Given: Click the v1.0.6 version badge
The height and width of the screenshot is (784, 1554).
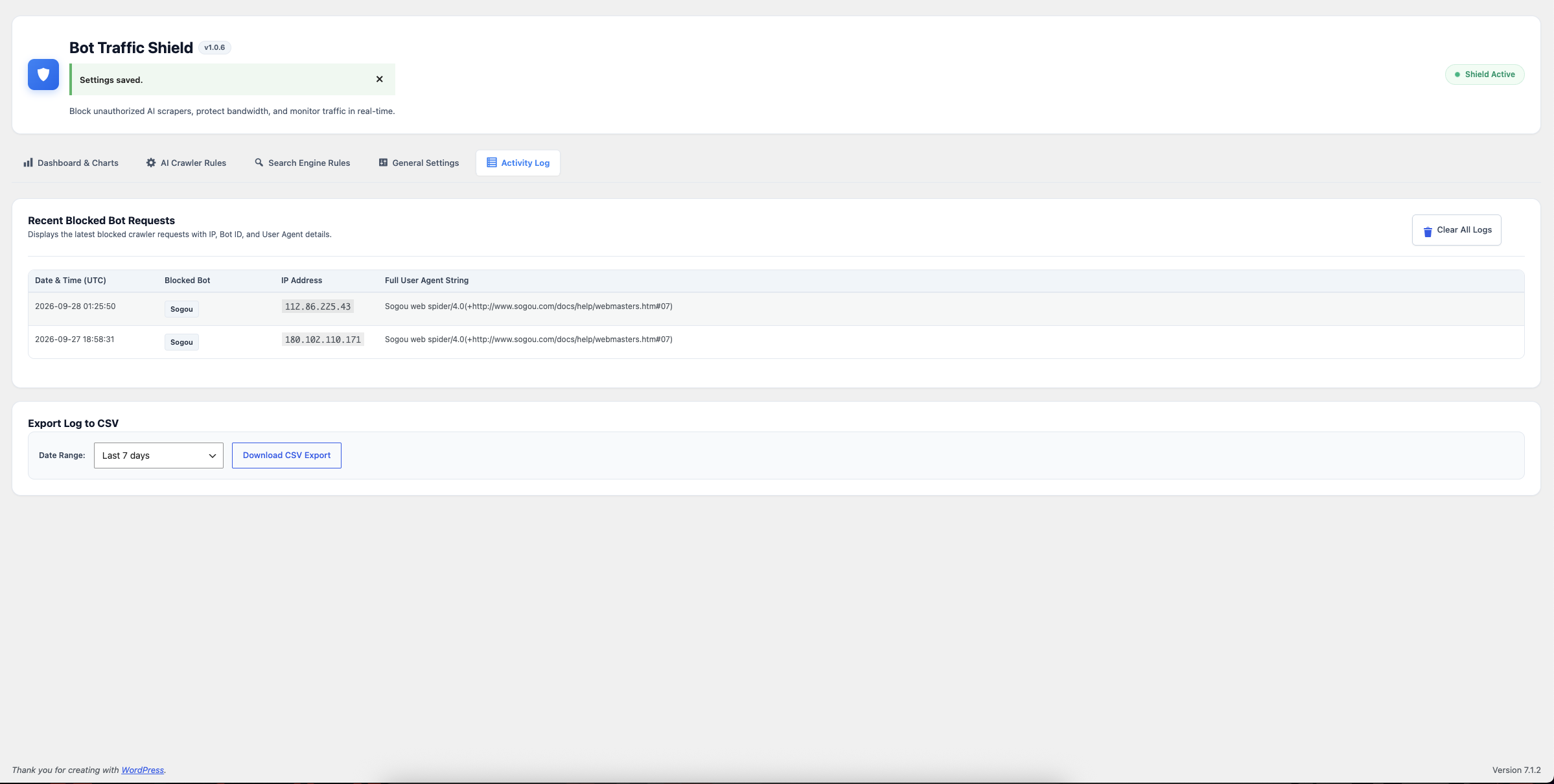Looking at the screenshot, I should point(215,47).
